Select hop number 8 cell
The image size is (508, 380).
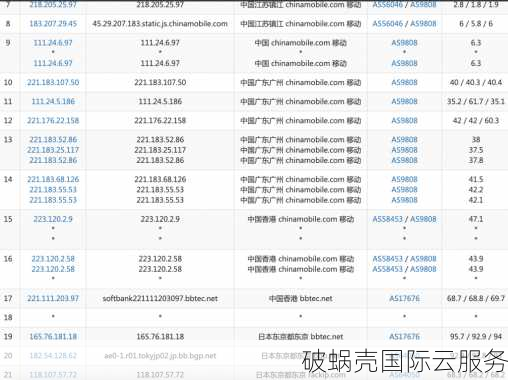8,24
